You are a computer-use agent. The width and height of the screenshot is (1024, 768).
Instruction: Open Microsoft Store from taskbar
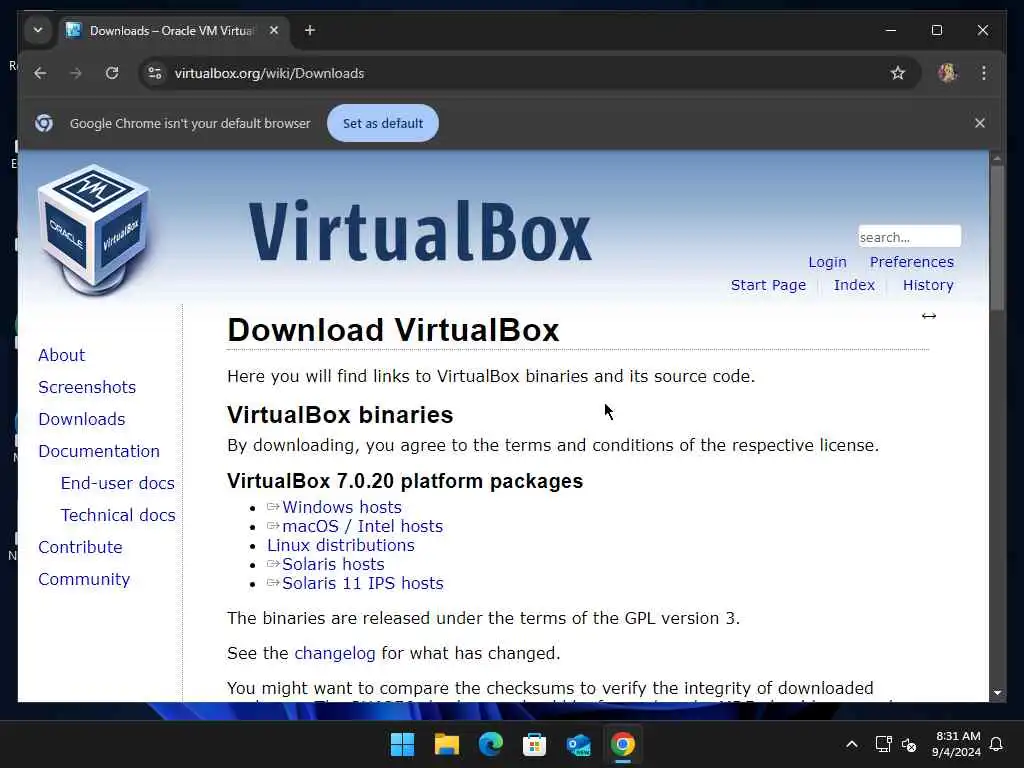pyautogui.click(x=534, y=744)
